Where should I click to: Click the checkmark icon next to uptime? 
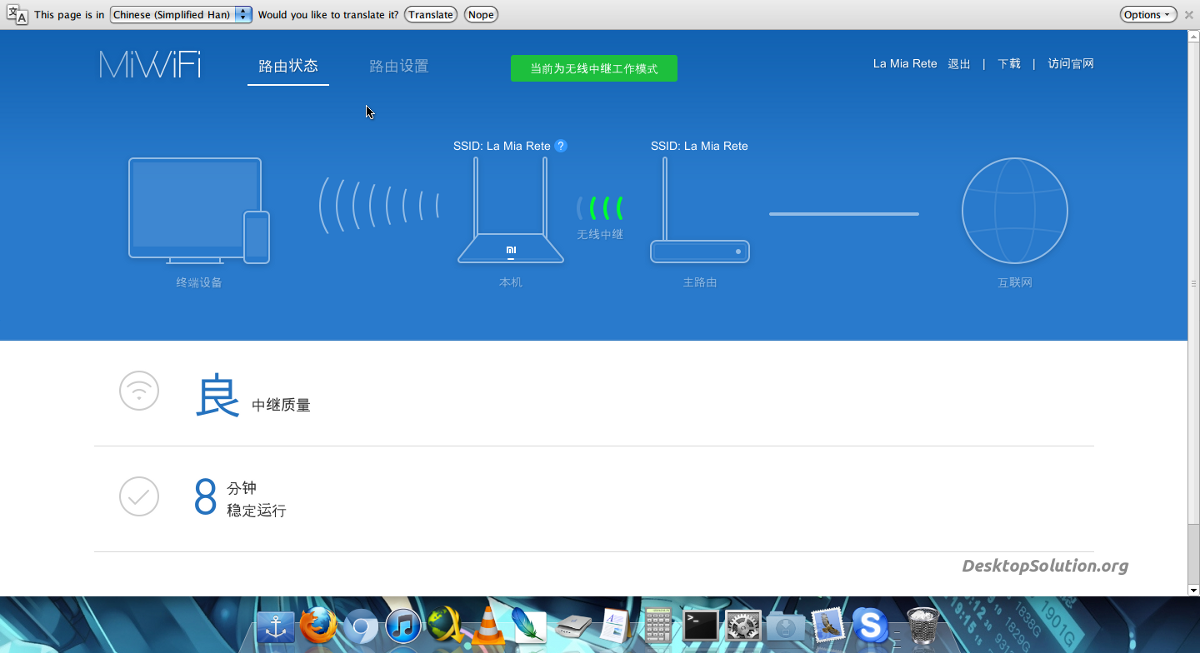click(138, 496)
